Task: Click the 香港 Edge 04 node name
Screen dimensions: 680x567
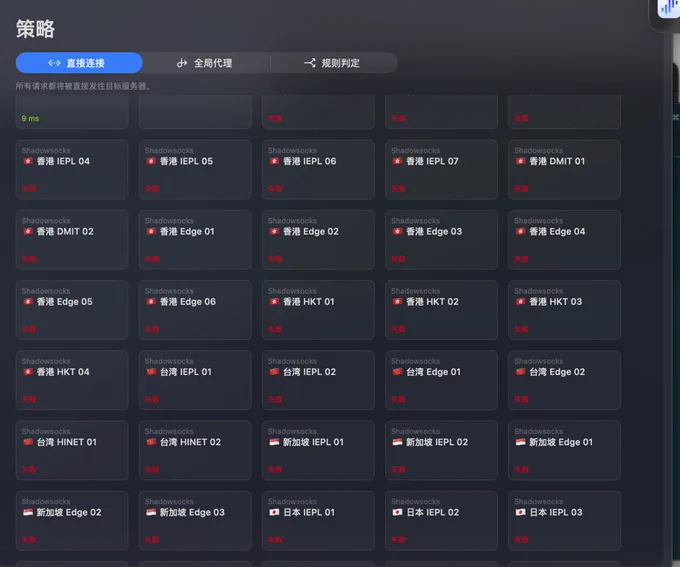Action: [x=557, y=232]
